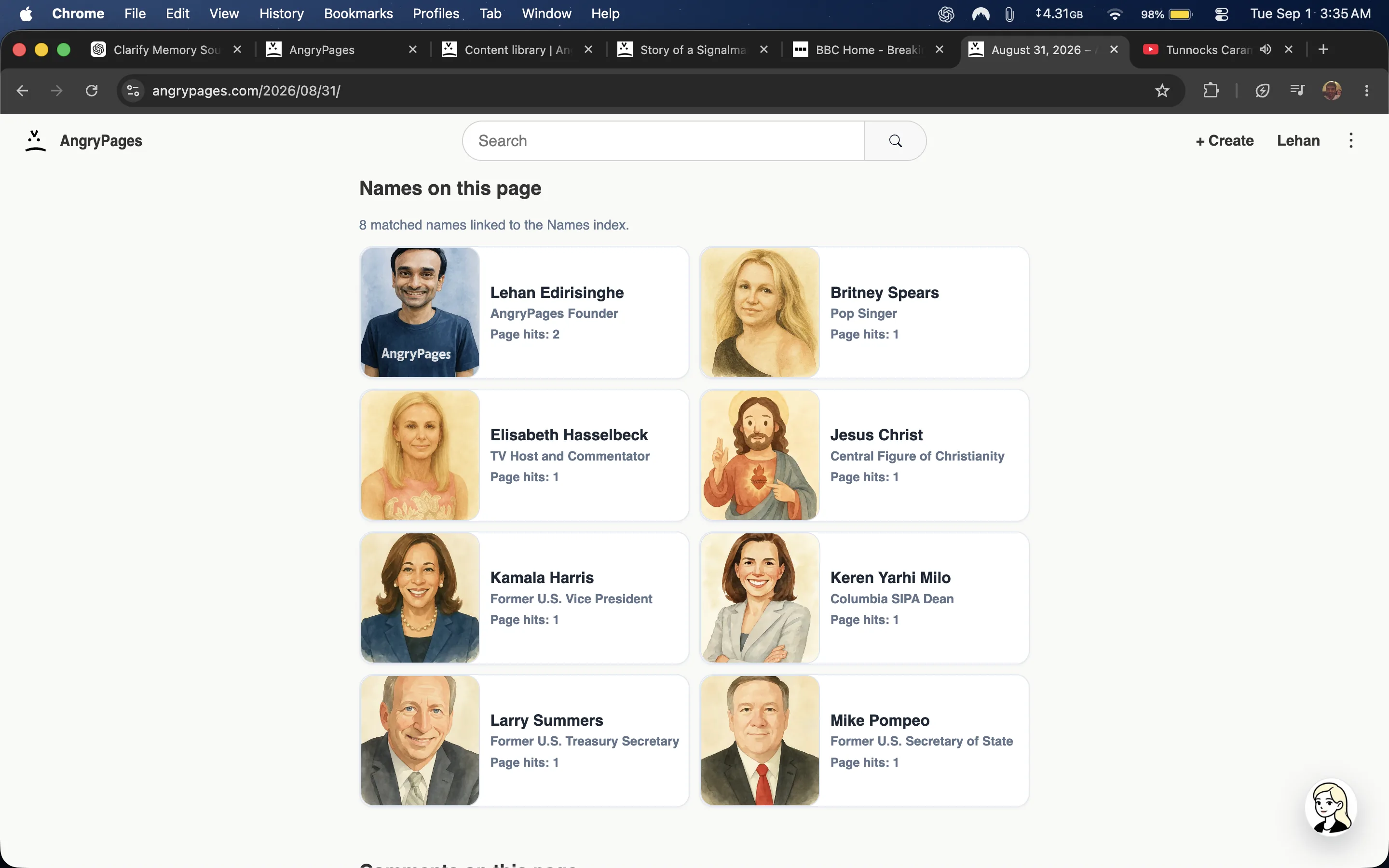Check the battery status icon
This screenshot has height=868, width=1389.
(1181, 14)
